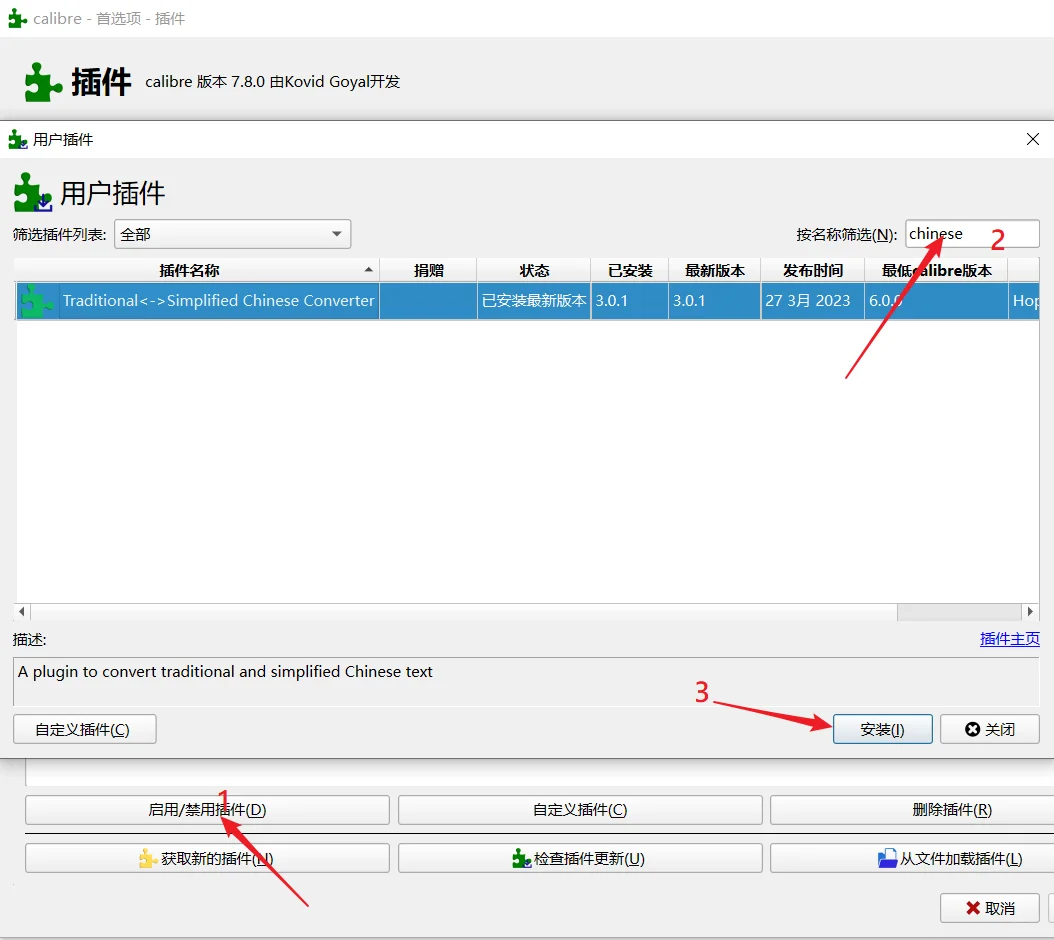This screenshot has height=940, width=1054.
Task: Sort by 捐赠 column header
Action: tap(428, 270)
